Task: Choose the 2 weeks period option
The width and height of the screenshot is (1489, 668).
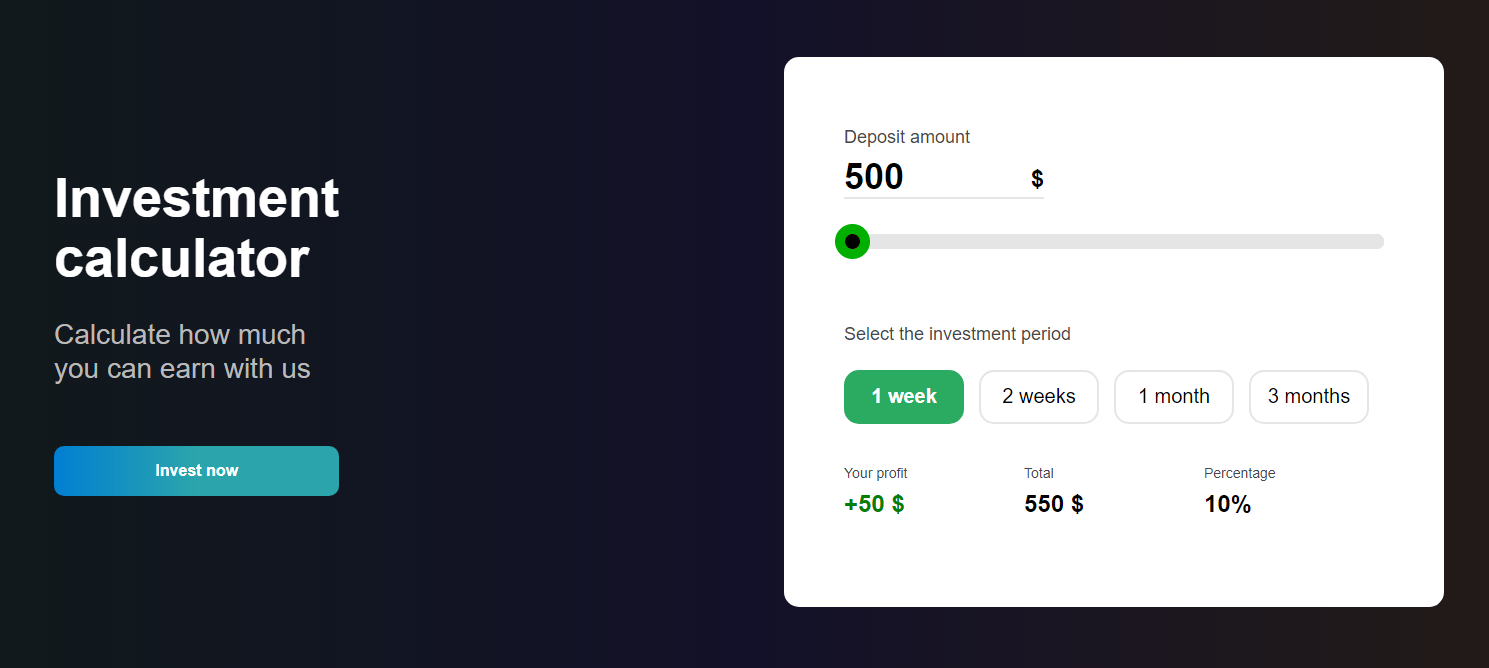Action: [x=1039, y=397]
